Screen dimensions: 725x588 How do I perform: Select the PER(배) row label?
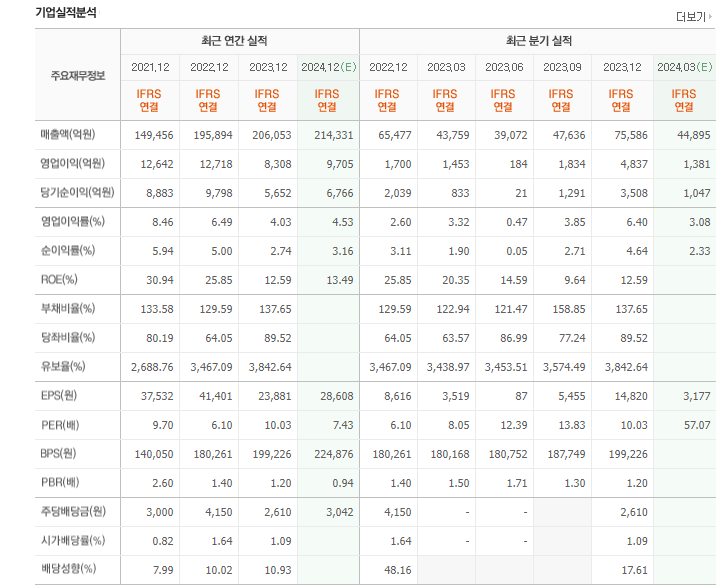tap(60, 425)
